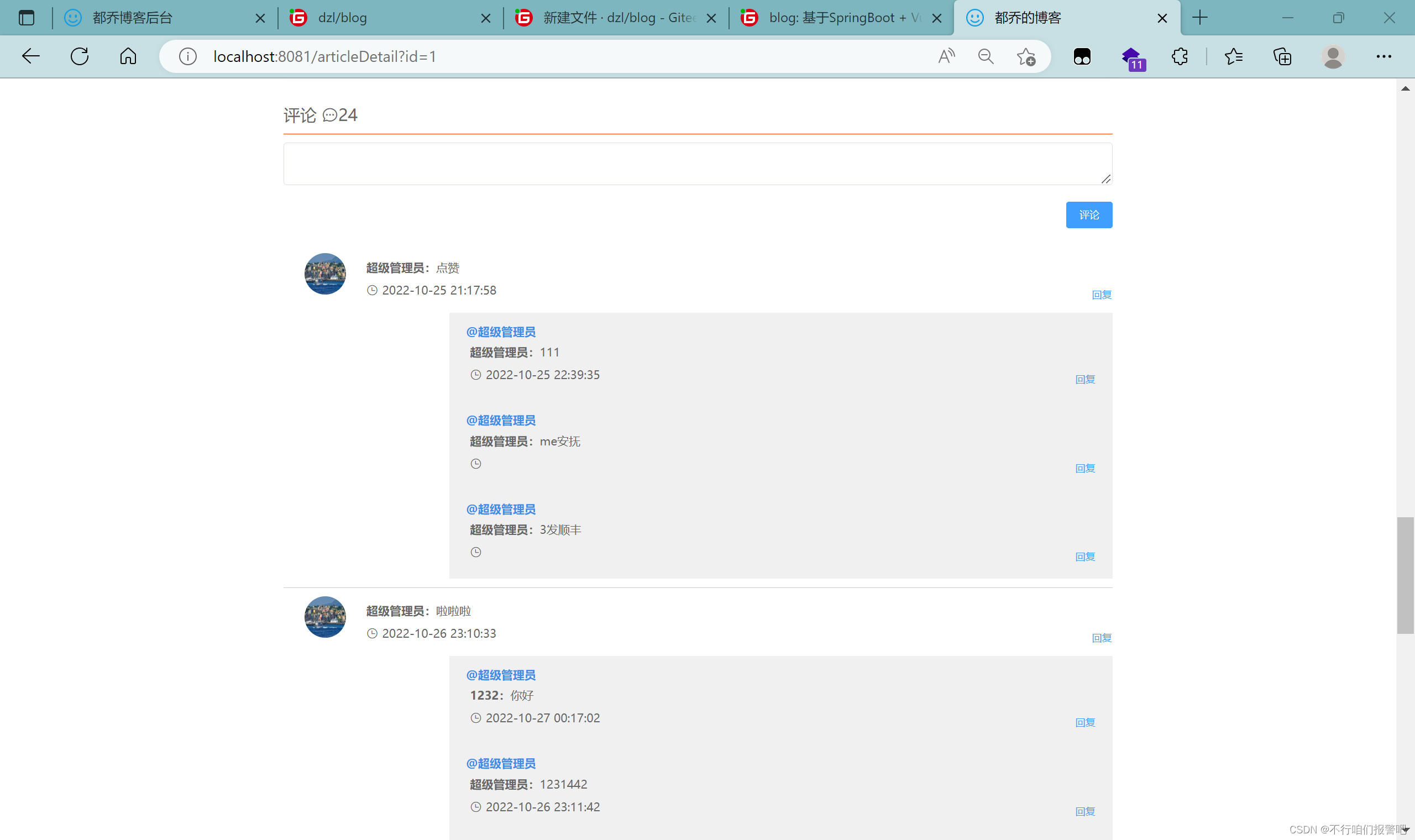
Task: Click the avatar beside 啦啦啦 comment
Action: coord(325,617)
